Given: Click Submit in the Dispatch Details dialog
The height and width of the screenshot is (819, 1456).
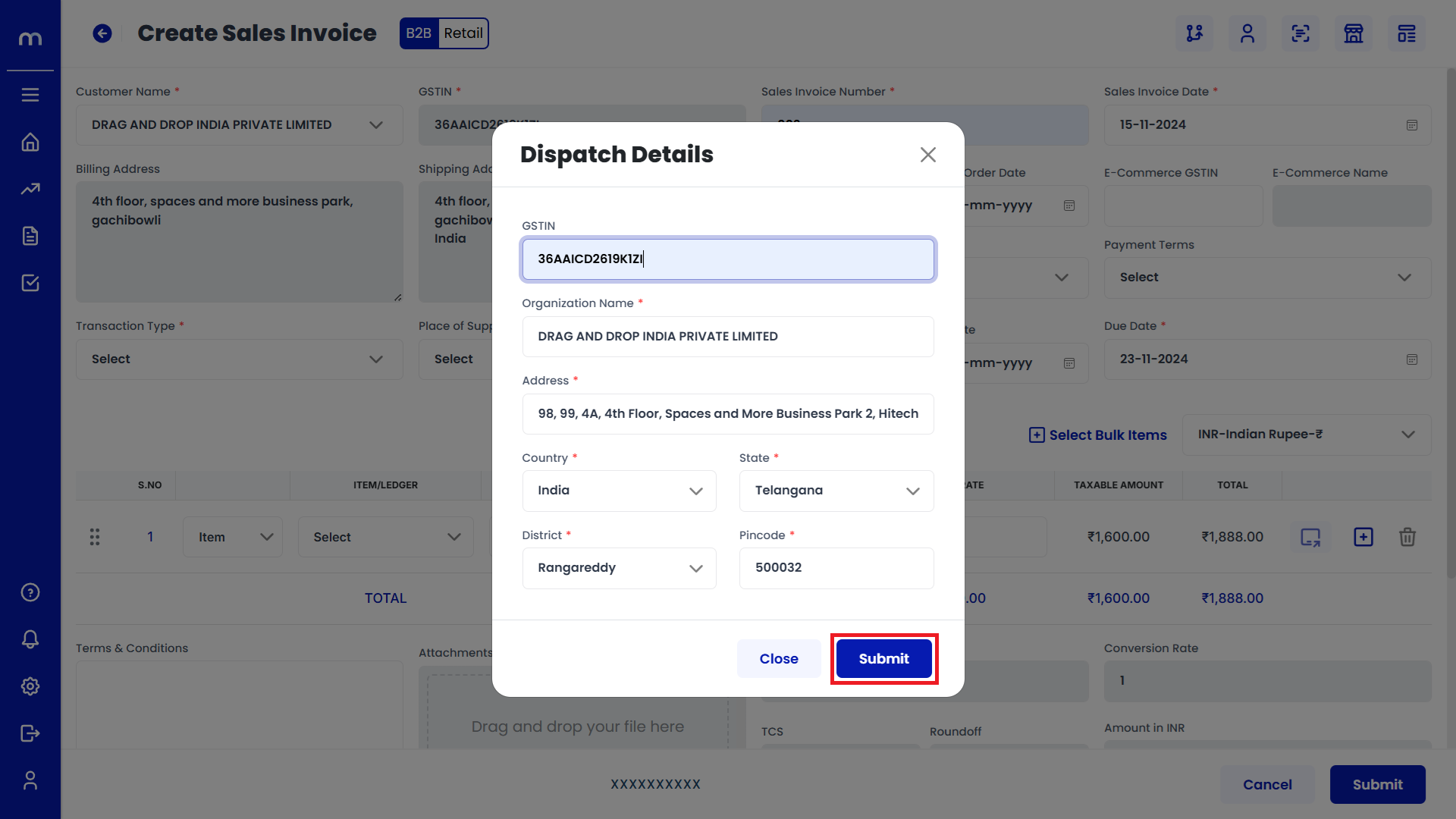Looking at the screenshot, I should coord(884,659).
